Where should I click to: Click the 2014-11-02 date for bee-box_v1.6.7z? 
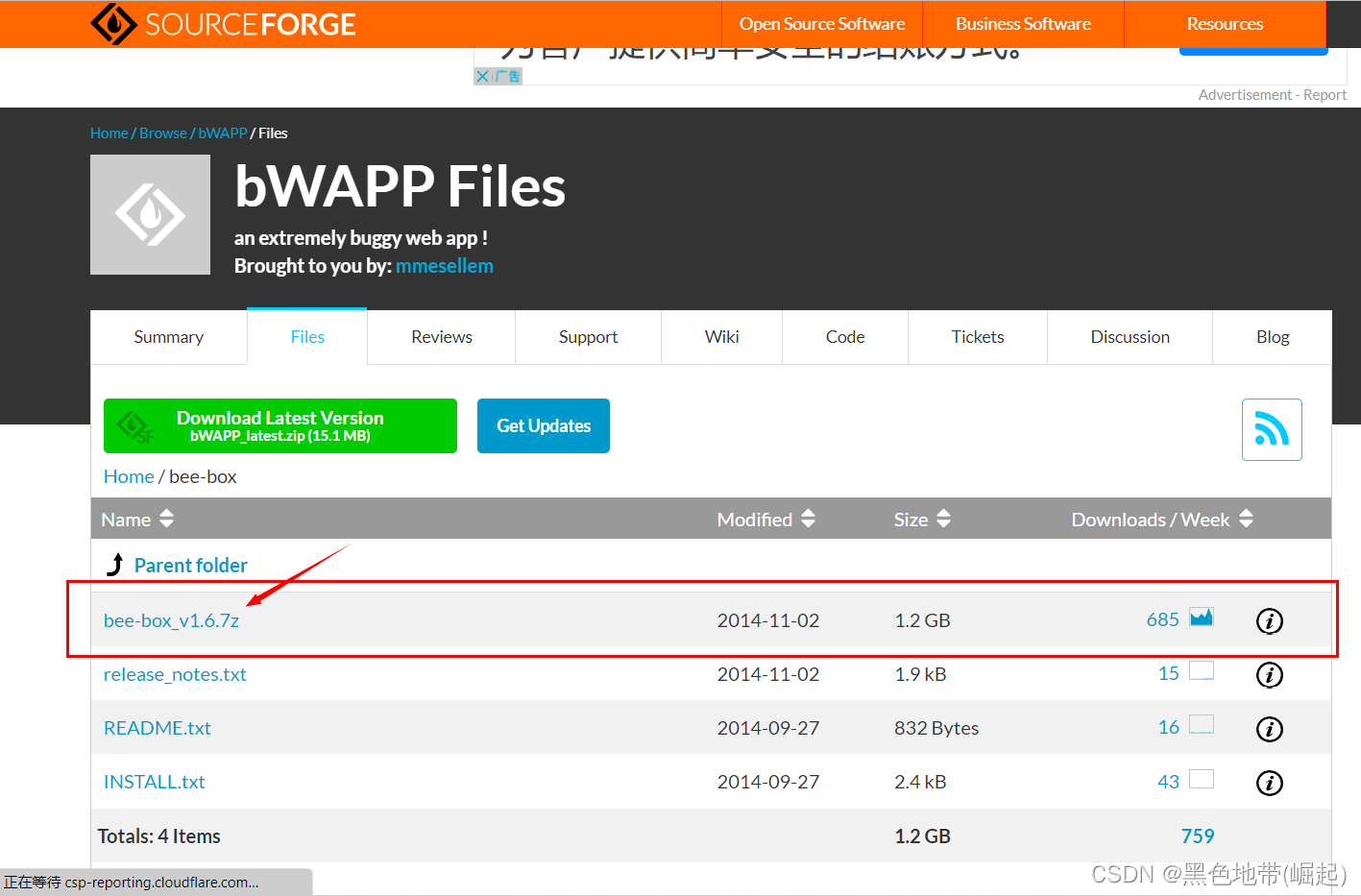point(768,620)
